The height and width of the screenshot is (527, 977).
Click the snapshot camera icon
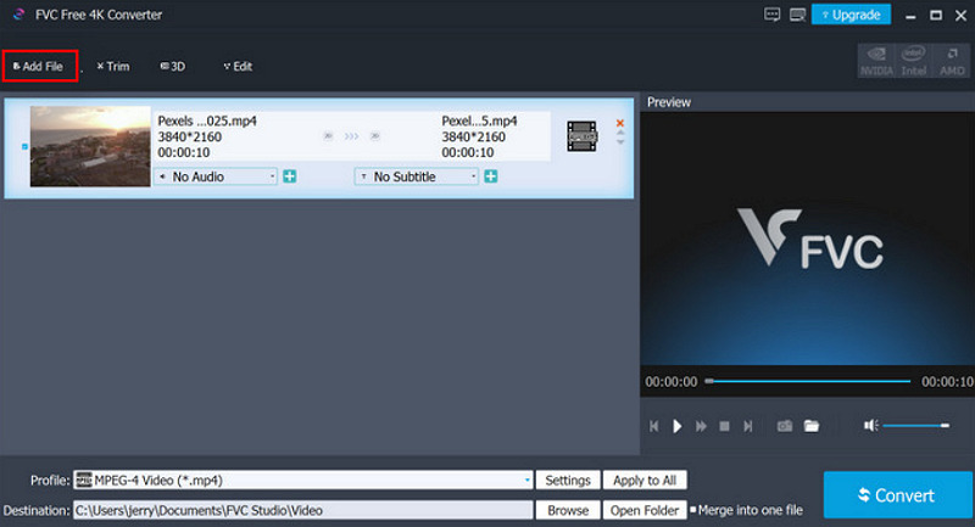pyautogui.click(x=785, y=426)
